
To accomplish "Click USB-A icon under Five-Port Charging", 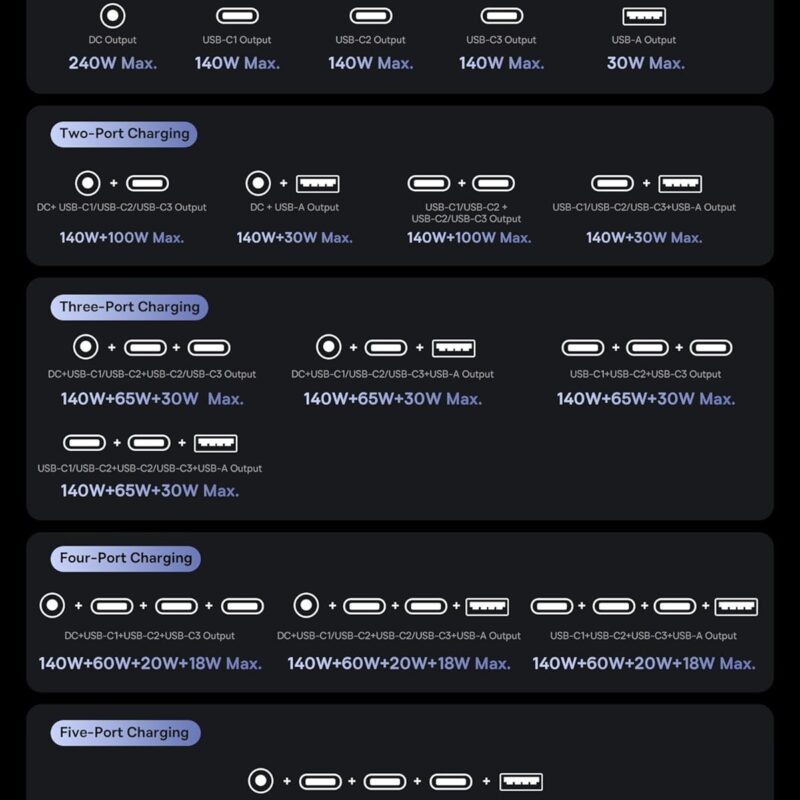I will pos(521,782).
